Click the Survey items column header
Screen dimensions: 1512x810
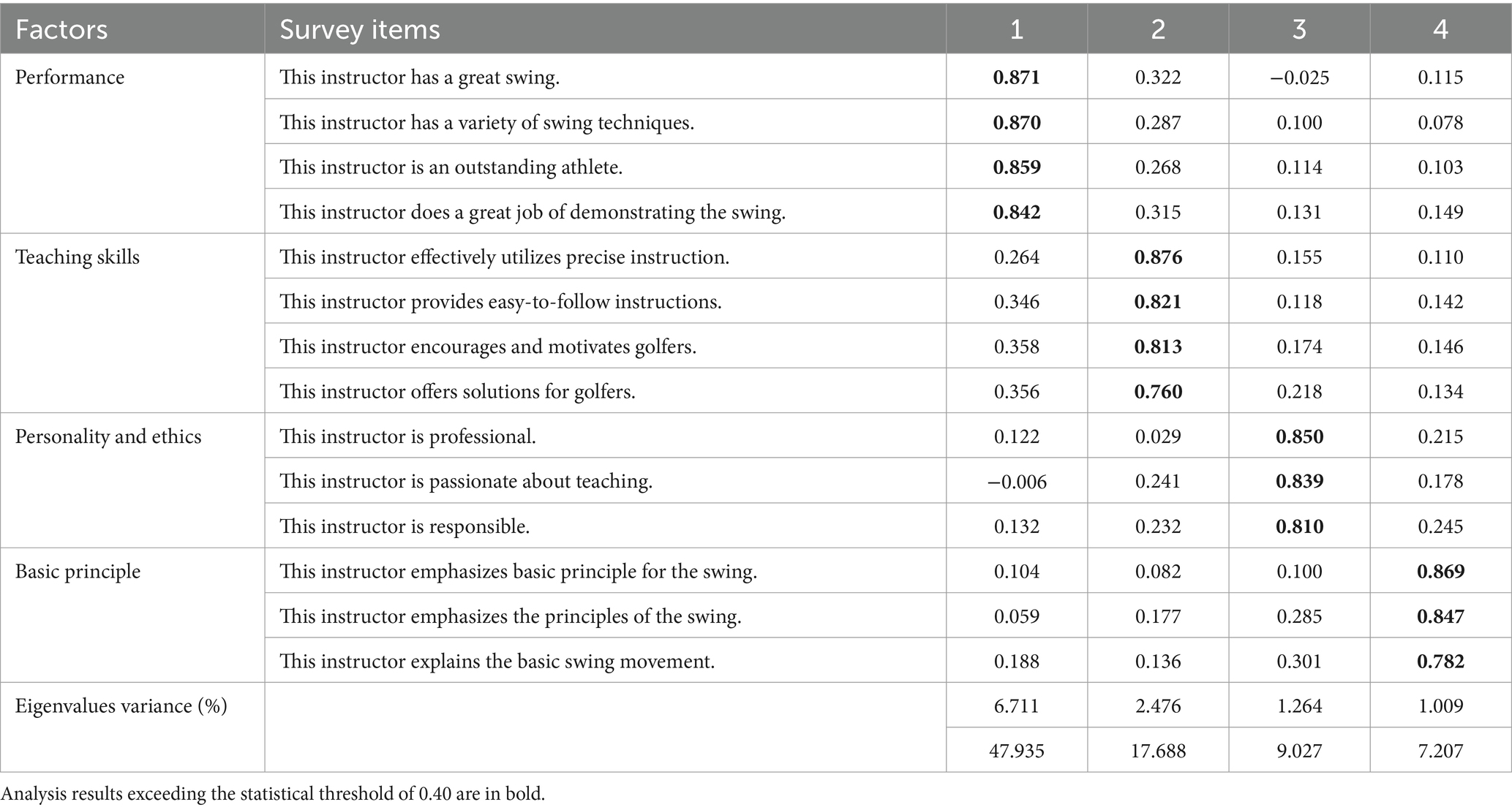coord(360,29)
